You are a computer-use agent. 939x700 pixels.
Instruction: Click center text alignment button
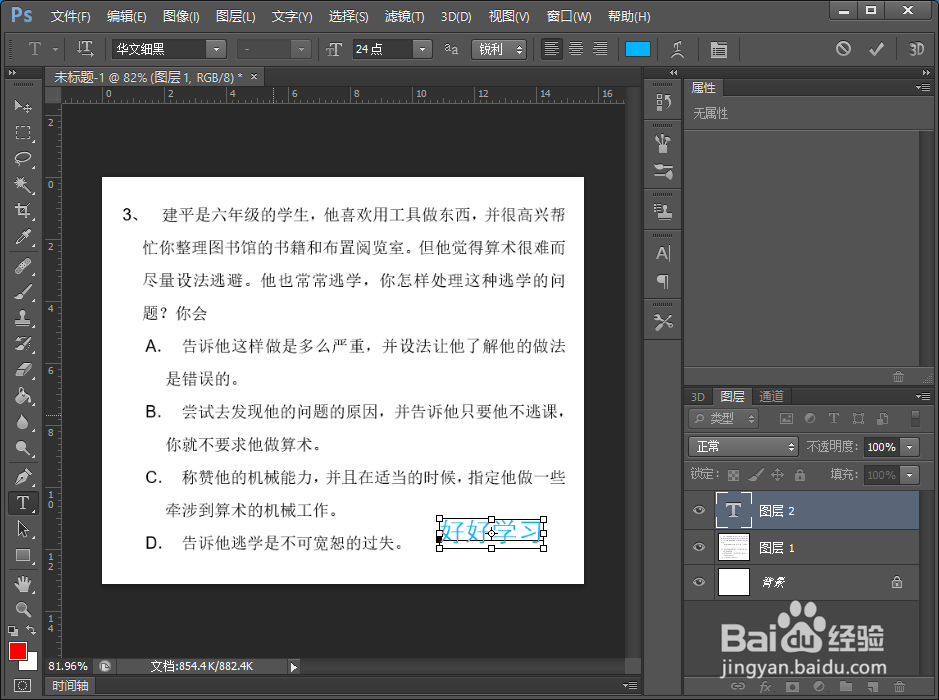tap(576, 49)
